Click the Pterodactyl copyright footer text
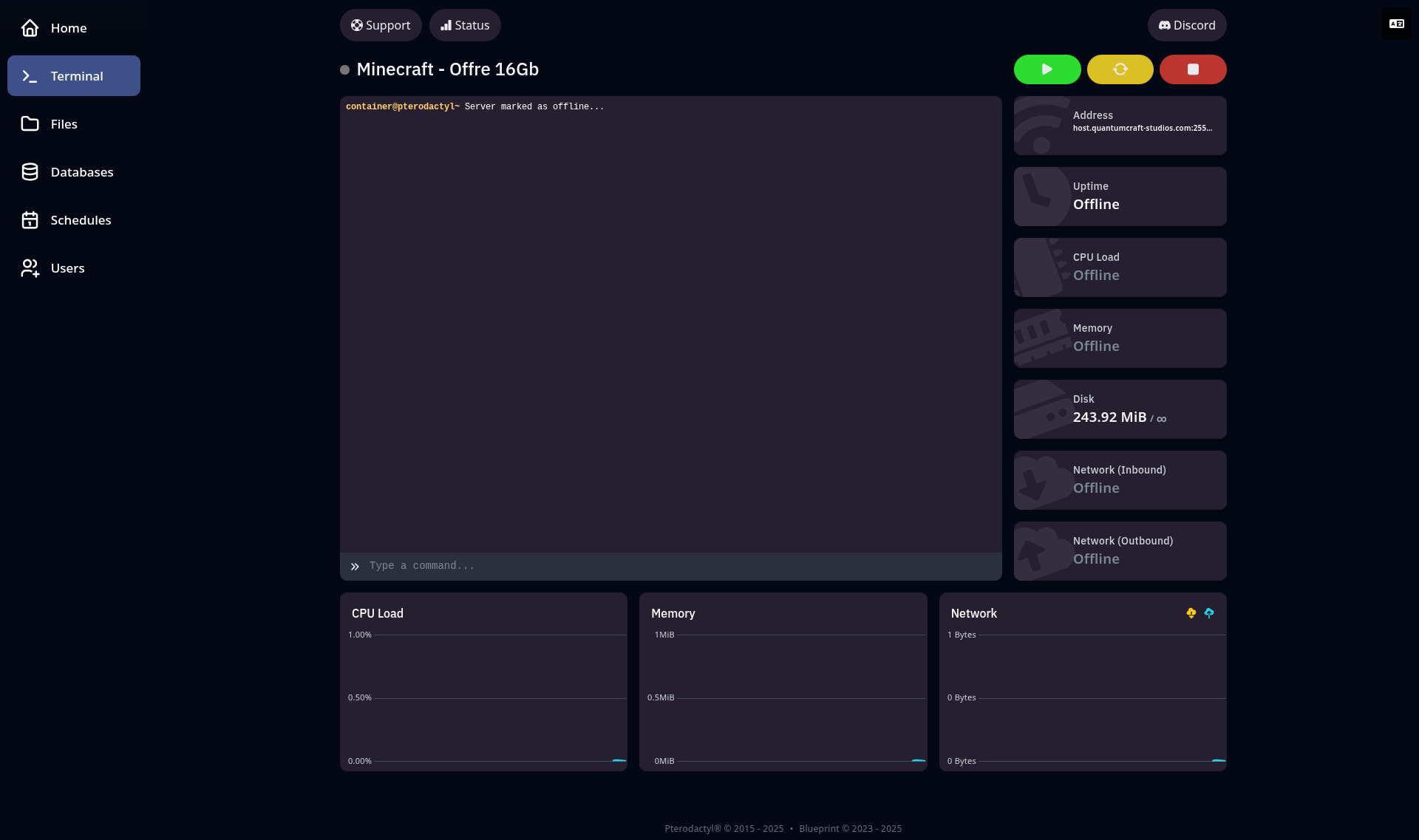1419x840 pixels. point(724,829)
